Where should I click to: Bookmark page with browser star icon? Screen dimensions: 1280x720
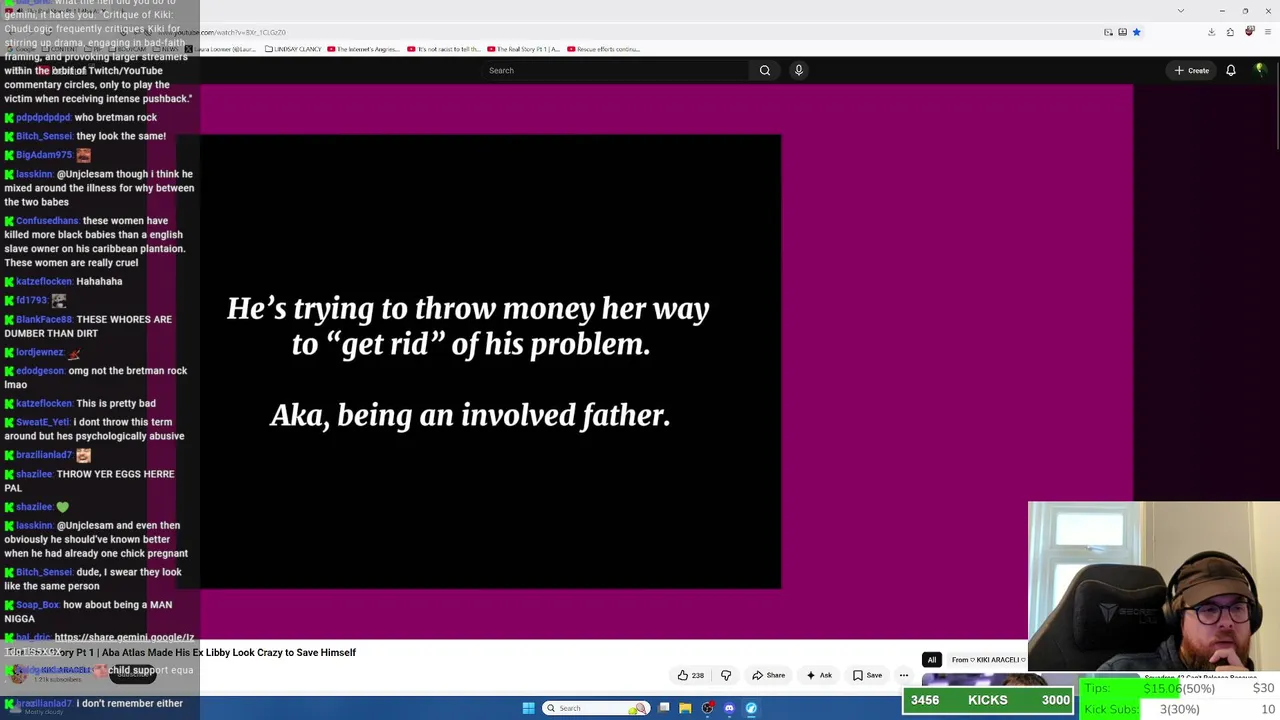pos(1136,32)
